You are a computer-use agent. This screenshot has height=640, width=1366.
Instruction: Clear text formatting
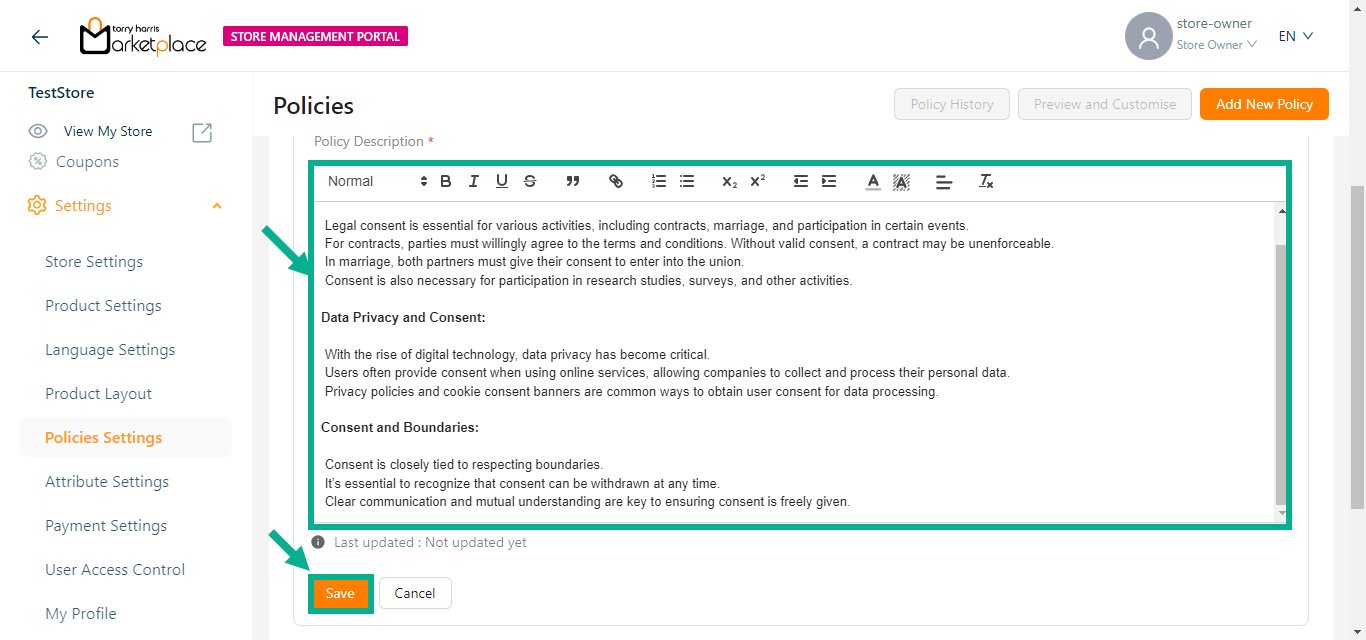pos(986,181)
